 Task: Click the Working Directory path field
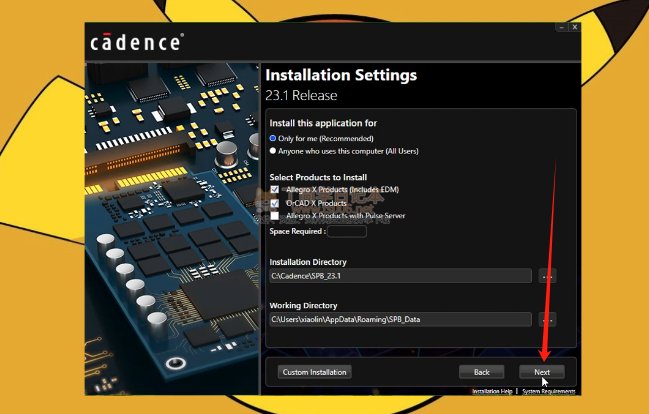[x=400, y=319]
